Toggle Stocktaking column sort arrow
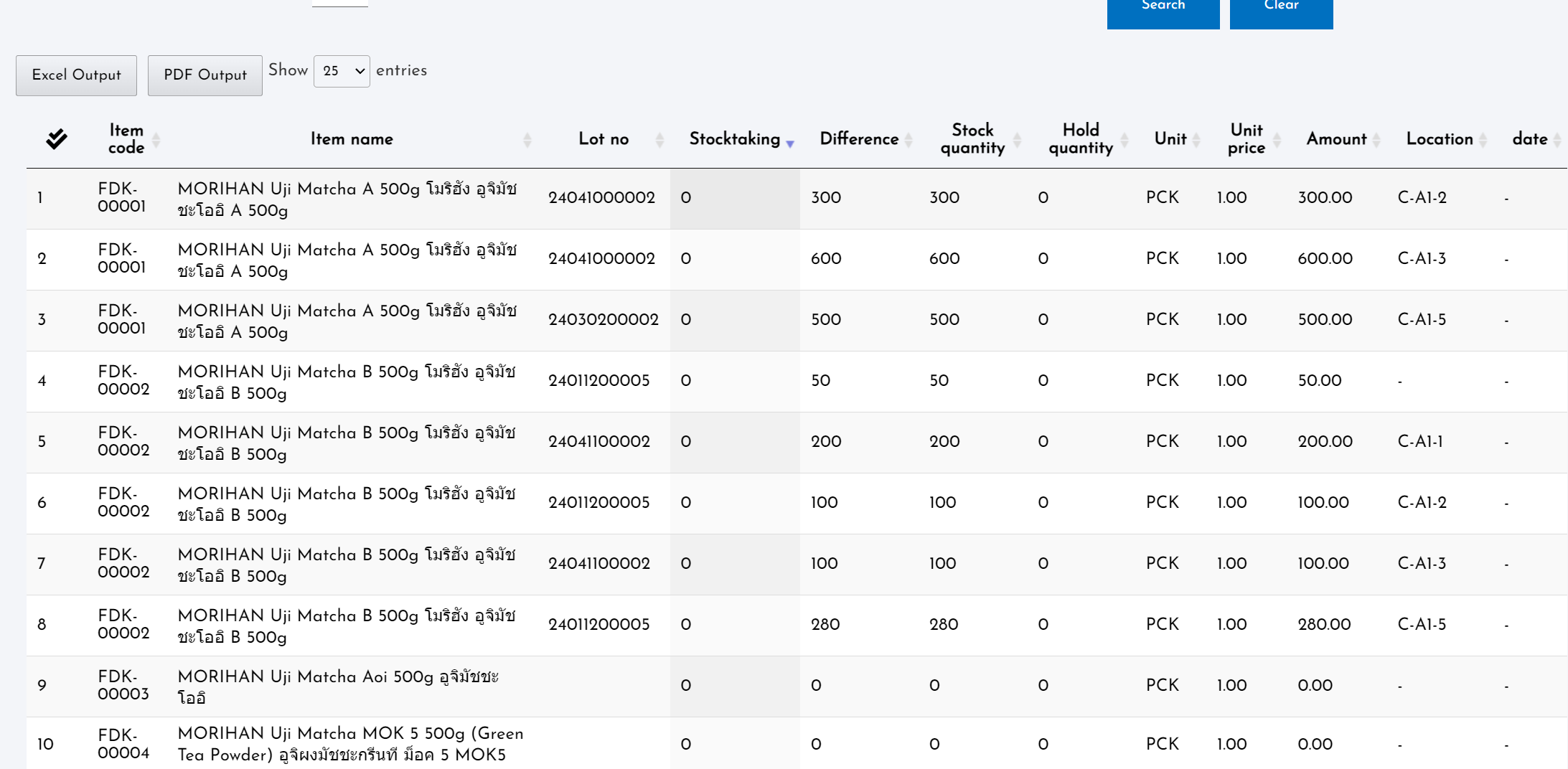Screen dimensions: 1568x769 click(x=790, y=143)
